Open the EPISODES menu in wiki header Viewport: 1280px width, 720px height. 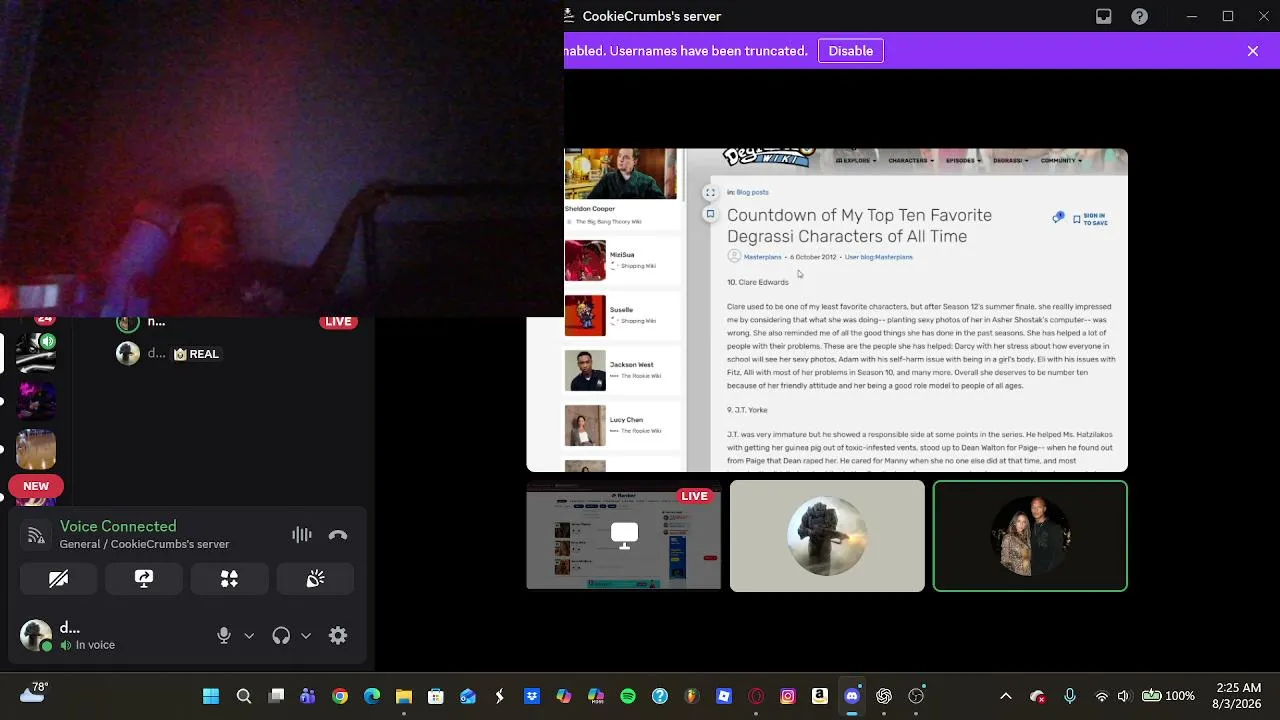point(963,160)
